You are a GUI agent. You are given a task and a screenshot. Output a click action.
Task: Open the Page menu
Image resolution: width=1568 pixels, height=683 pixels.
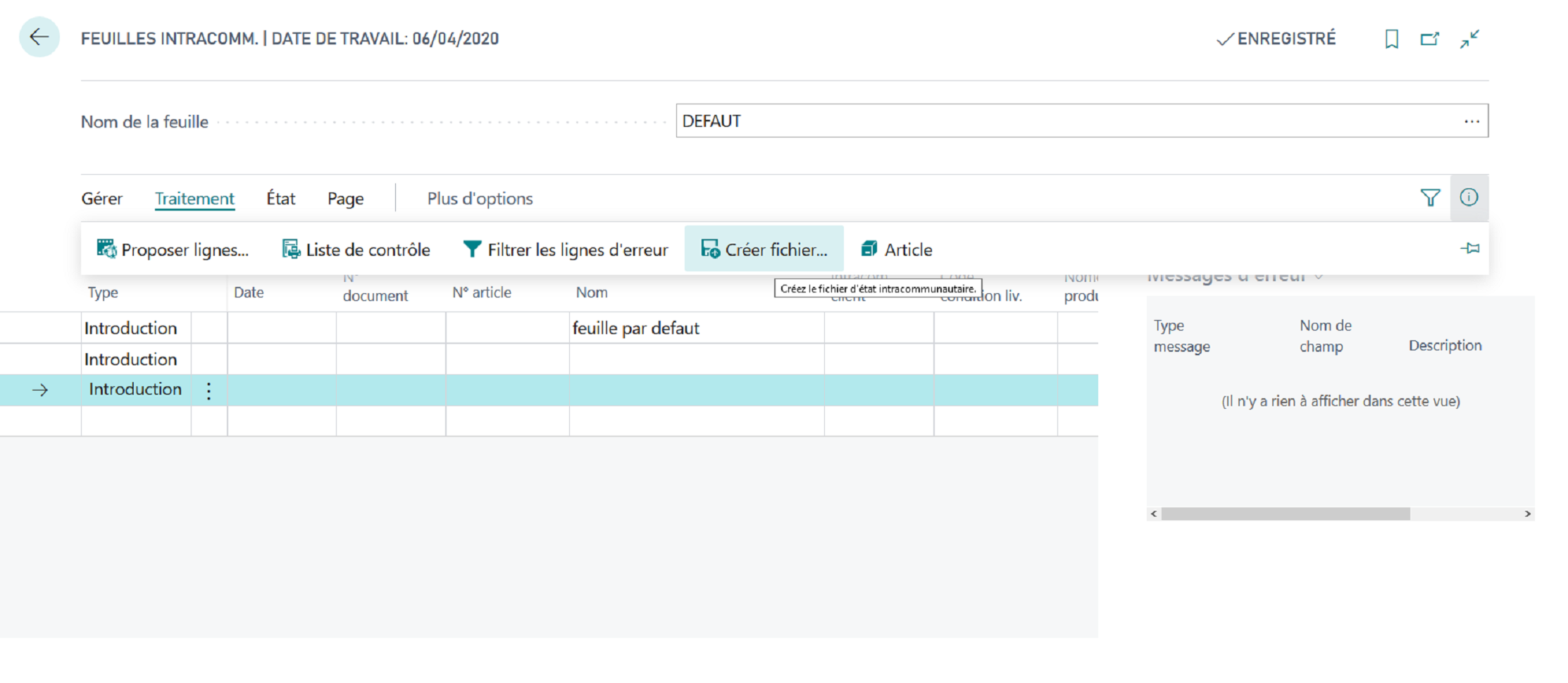(x=345, y=199)
